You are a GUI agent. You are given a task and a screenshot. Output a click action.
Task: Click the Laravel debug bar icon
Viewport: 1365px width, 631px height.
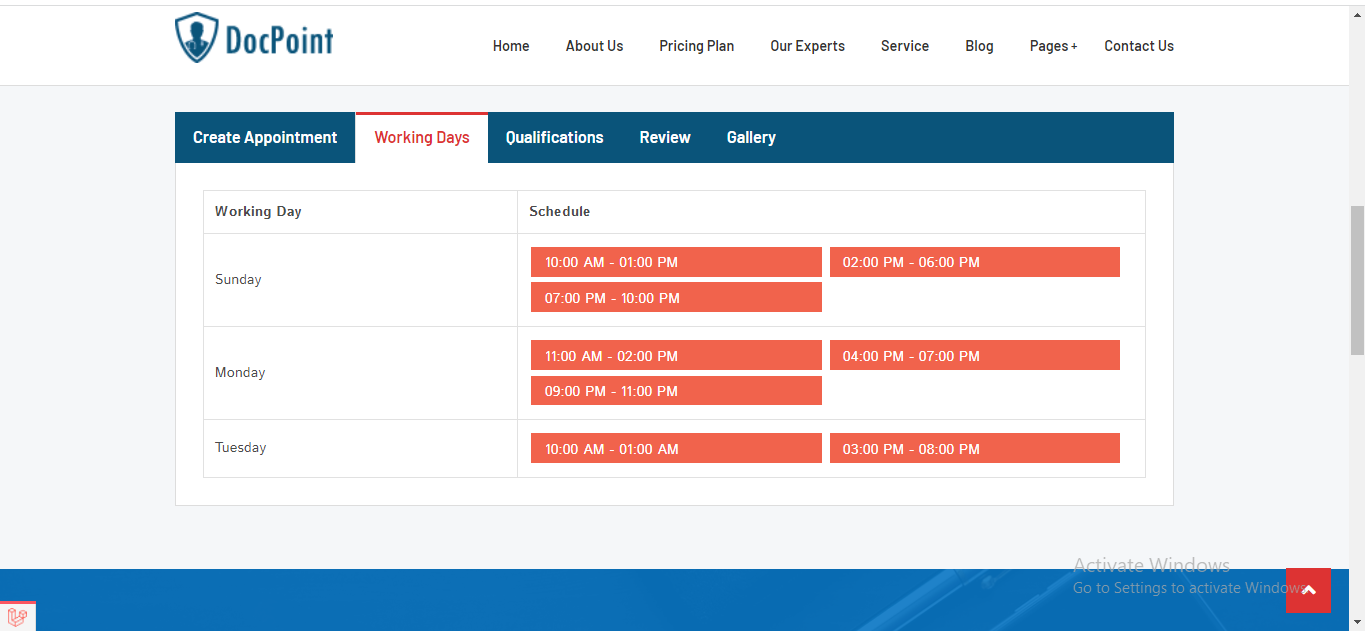click(17, 617)
